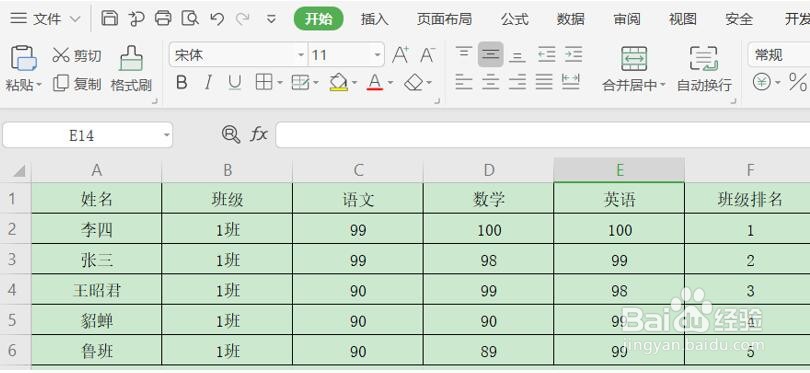Select cell containing 王昭君

click(97, 290)
